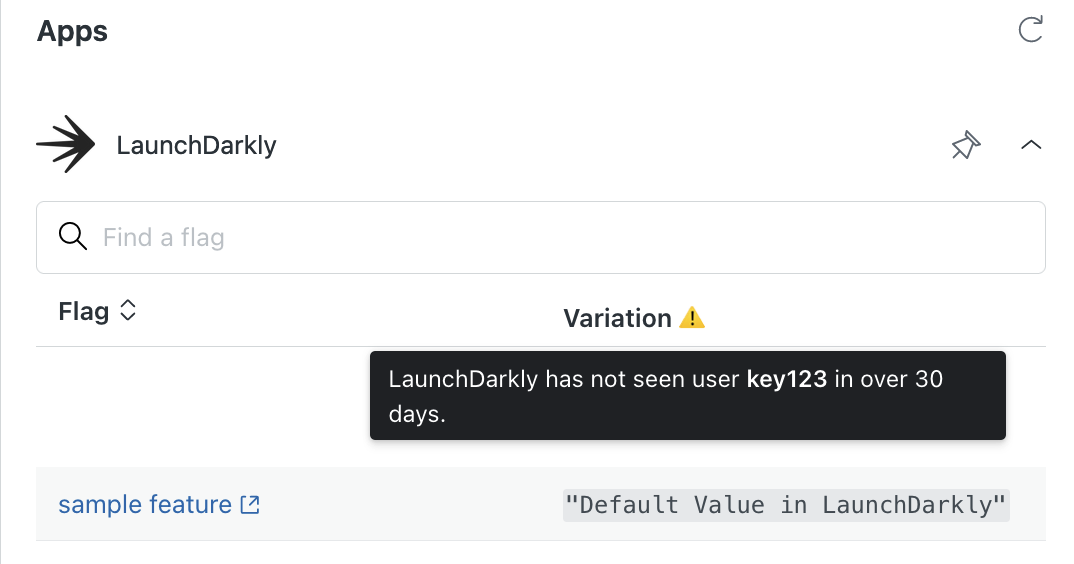
Task: Click the external link icon beside sample feature
Action: (250, 505)
